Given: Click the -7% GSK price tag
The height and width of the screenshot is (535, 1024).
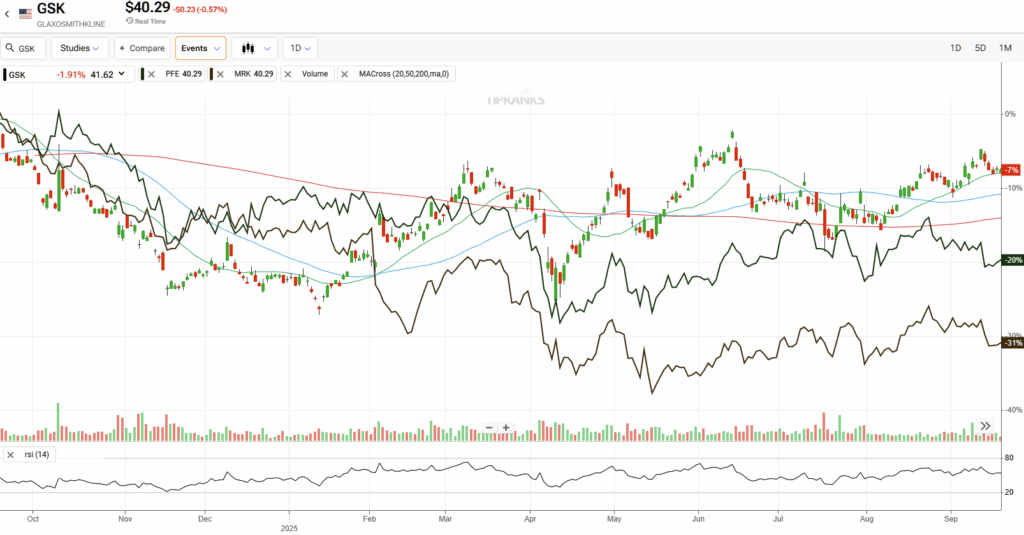Looking at the screenshot, I should [1011, 170].
